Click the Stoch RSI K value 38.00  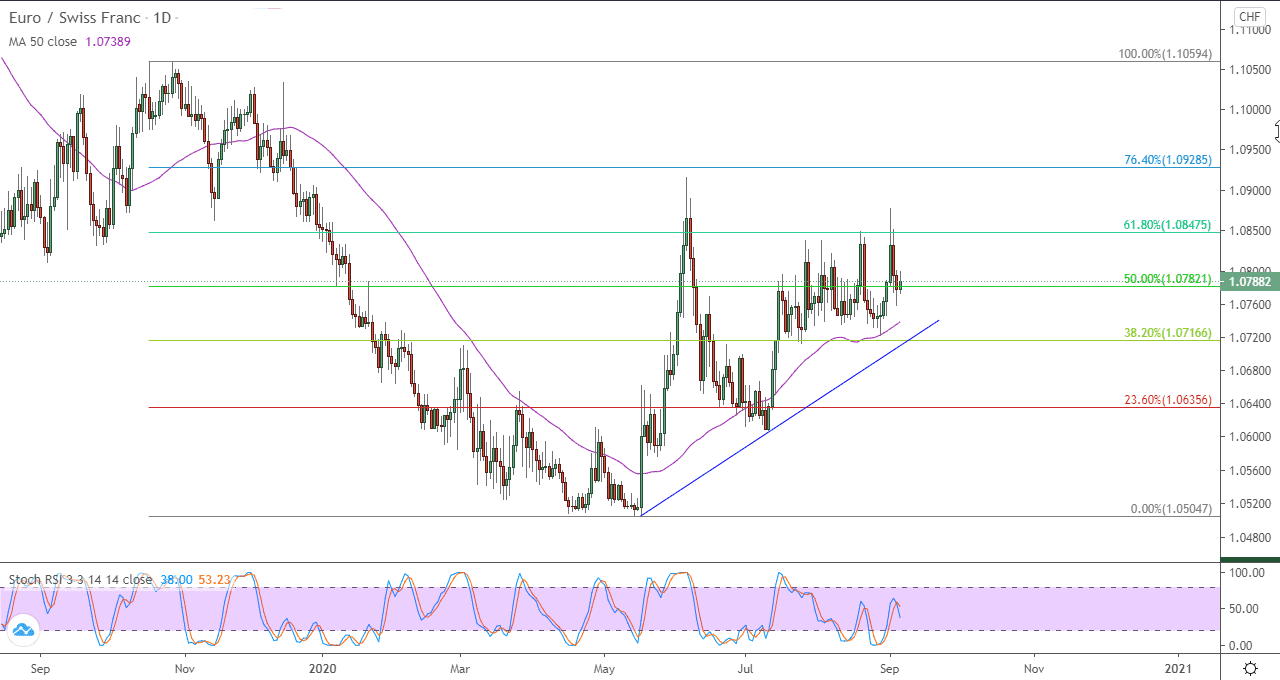pos(178,579)
